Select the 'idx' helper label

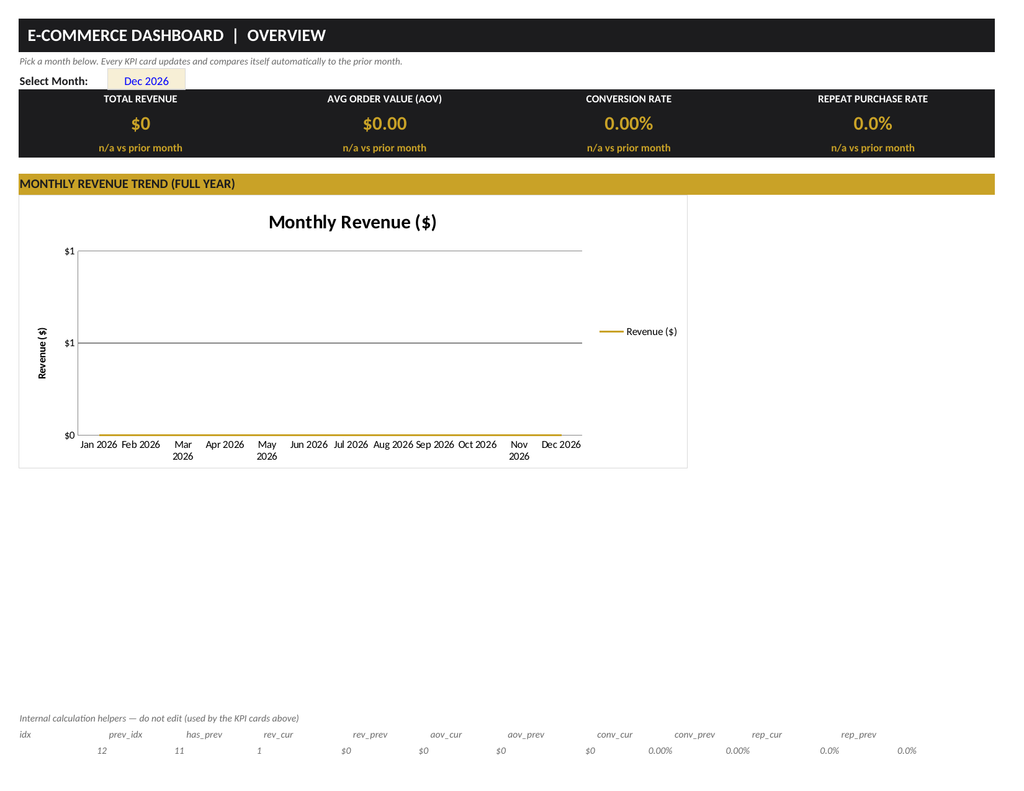[x=25, y=735]
